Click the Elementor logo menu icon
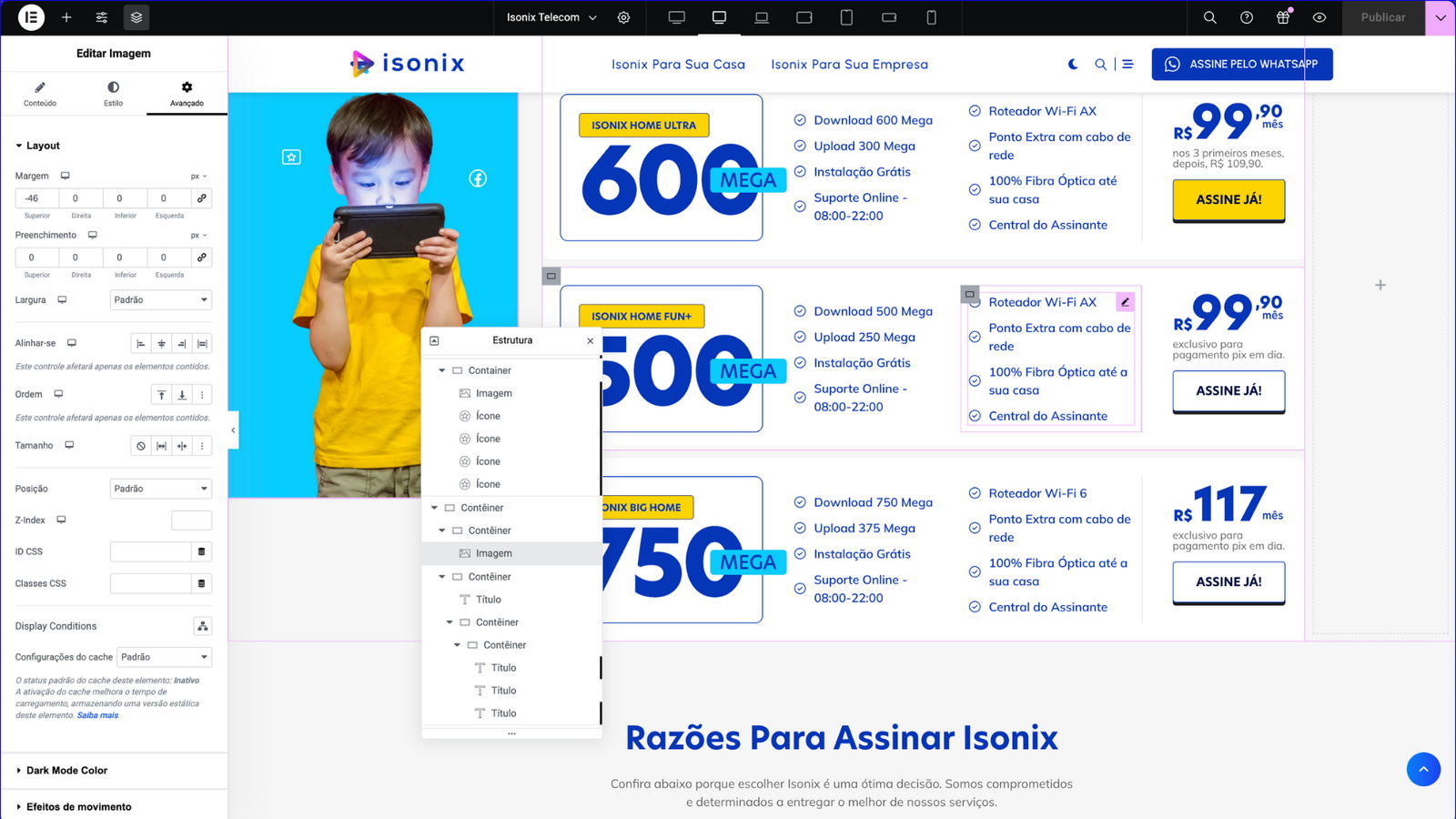 click(31, 17)
